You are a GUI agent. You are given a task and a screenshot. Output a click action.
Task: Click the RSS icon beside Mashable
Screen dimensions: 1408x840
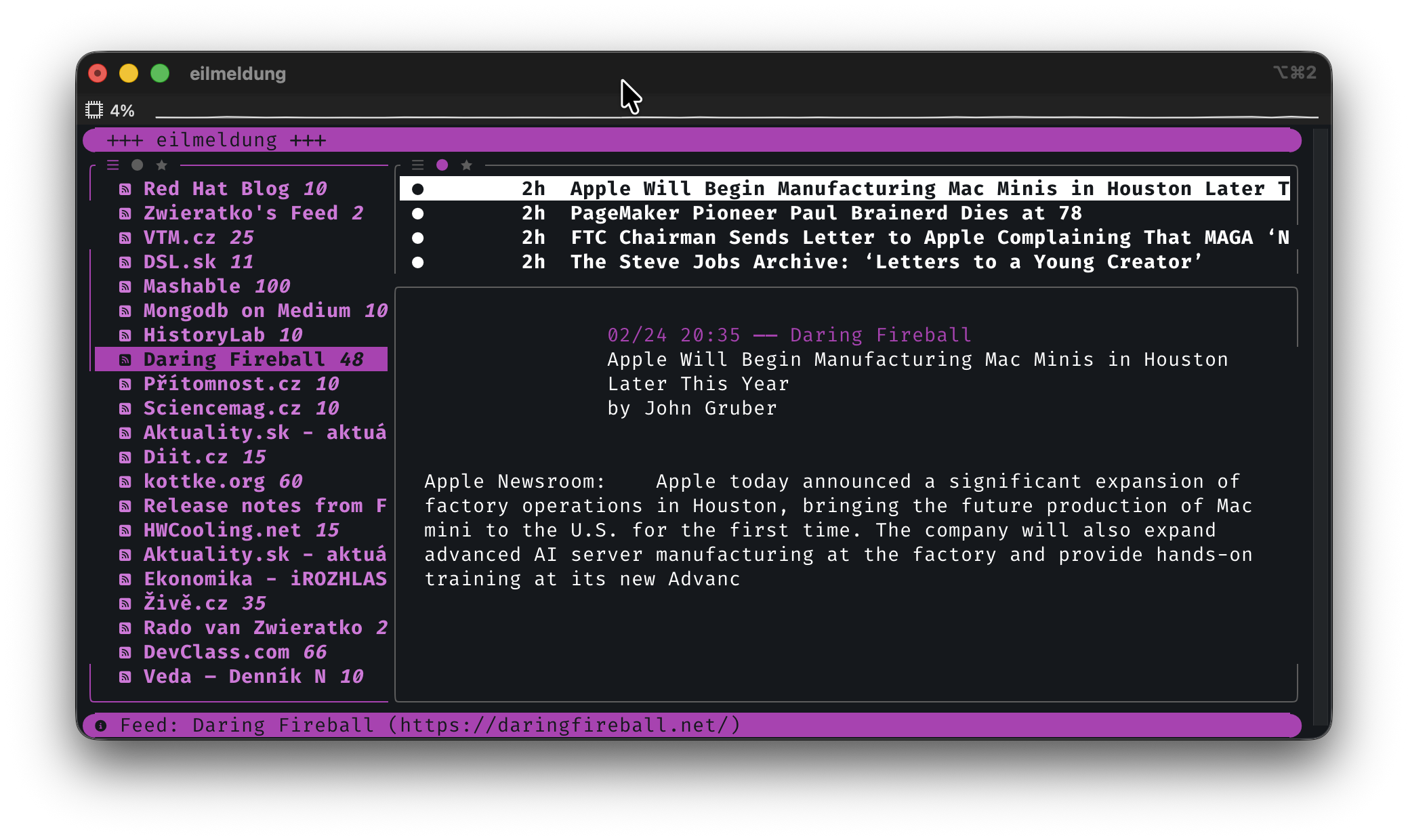click(x=125, y=287)
